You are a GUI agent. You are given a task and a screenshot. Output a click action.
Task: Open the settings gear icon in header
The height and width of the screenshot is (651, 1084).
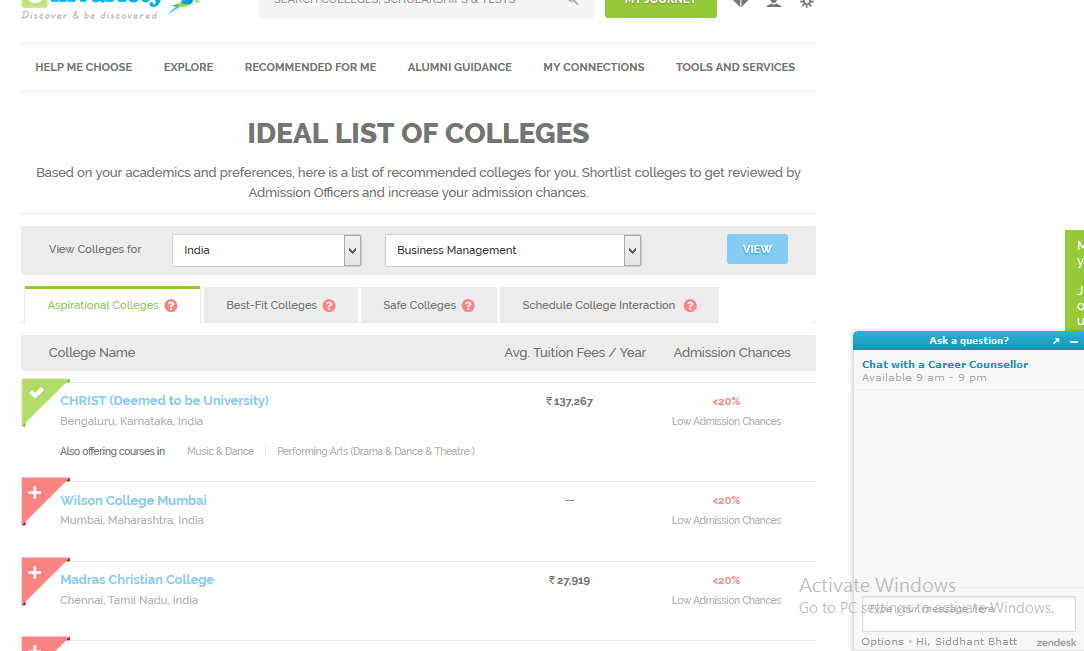(x=806, y=3)
